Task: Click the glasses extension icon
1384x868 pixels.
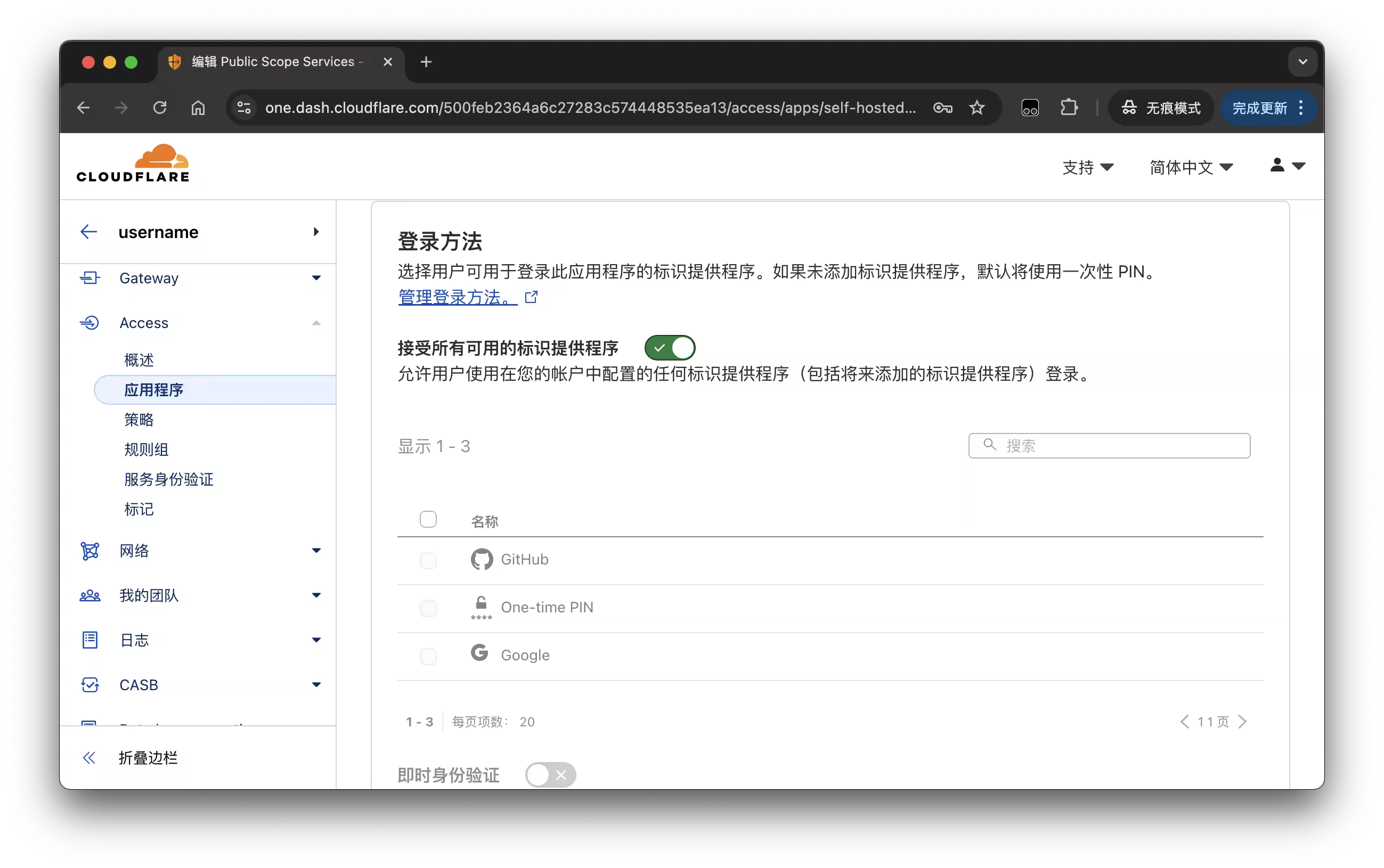Action: click(1030, 108)
